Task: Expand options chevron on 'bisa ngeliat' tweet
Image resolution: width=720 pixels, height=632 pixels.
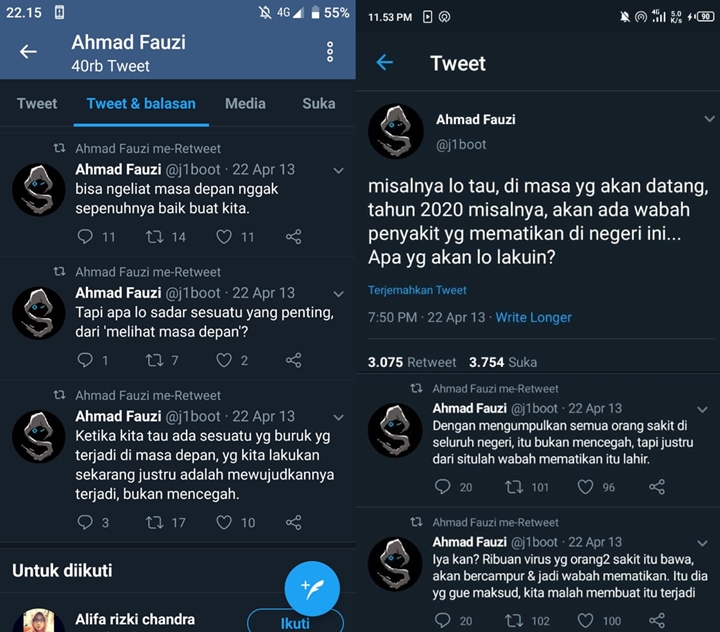Action: pyautogui.click(x=338, y=170)
